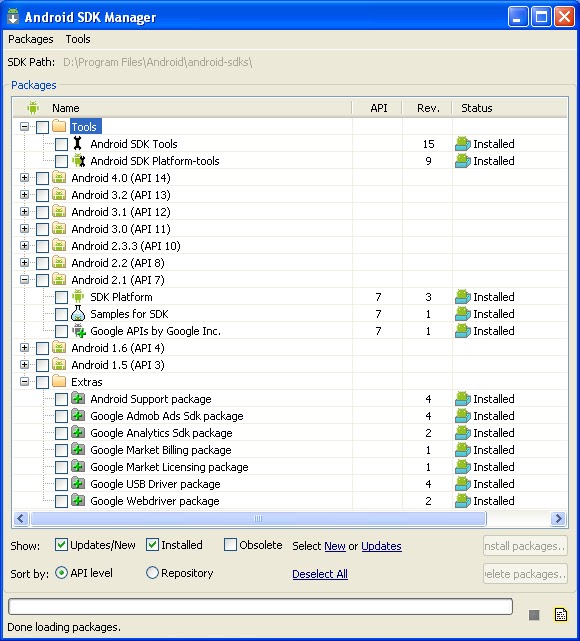
Task: Collapse the Android 2.1 (API 7) node
Action: (25, 280)
